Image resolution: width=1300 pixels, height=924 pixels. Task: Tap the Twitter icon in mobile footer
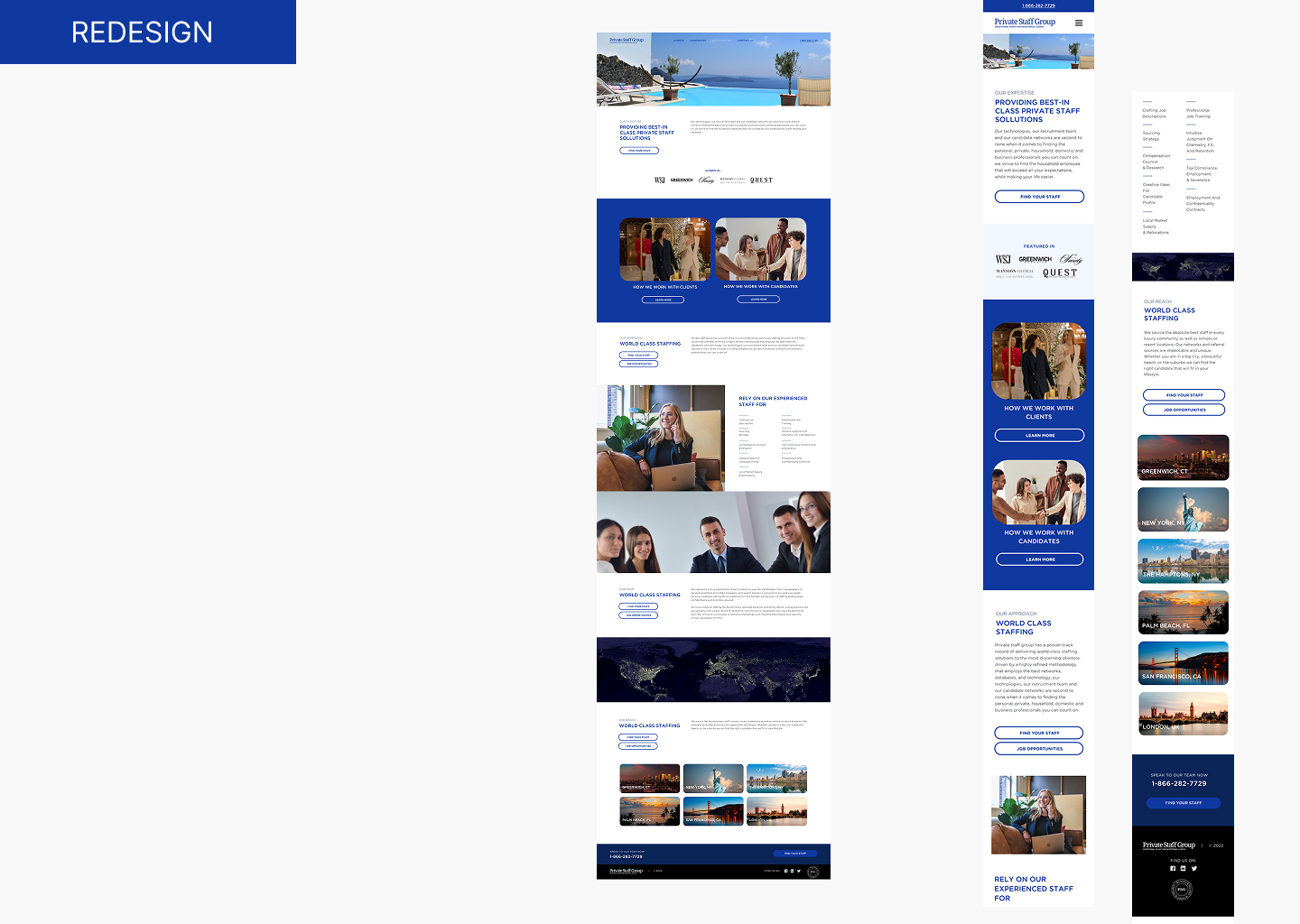point(1193,869)
